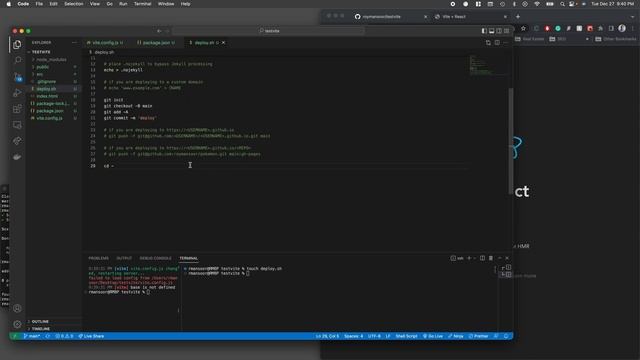Expand the public folder
This screenshot has width=640, height=360.
pos(42,67)
